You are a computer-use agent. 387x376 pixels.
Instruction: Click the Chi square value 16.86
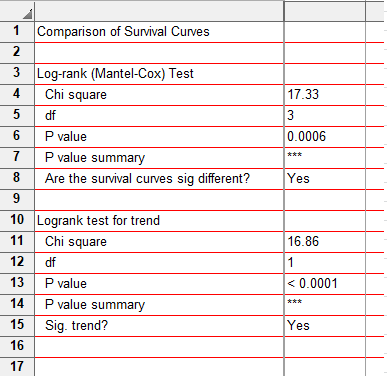tap(325, 242)
